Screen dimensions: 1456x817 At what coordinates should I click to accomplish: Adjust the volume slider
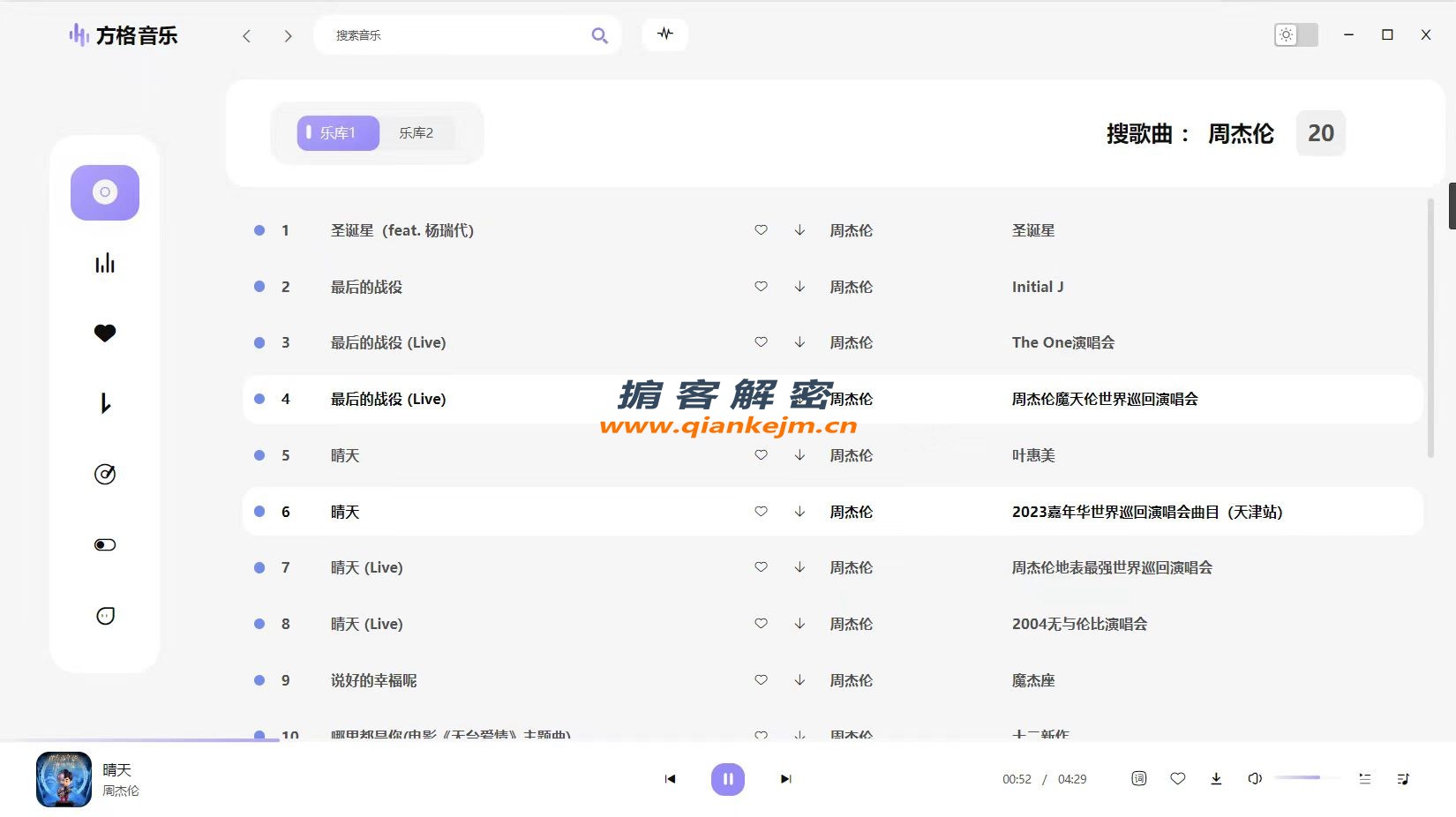[x=1307, y=777]
